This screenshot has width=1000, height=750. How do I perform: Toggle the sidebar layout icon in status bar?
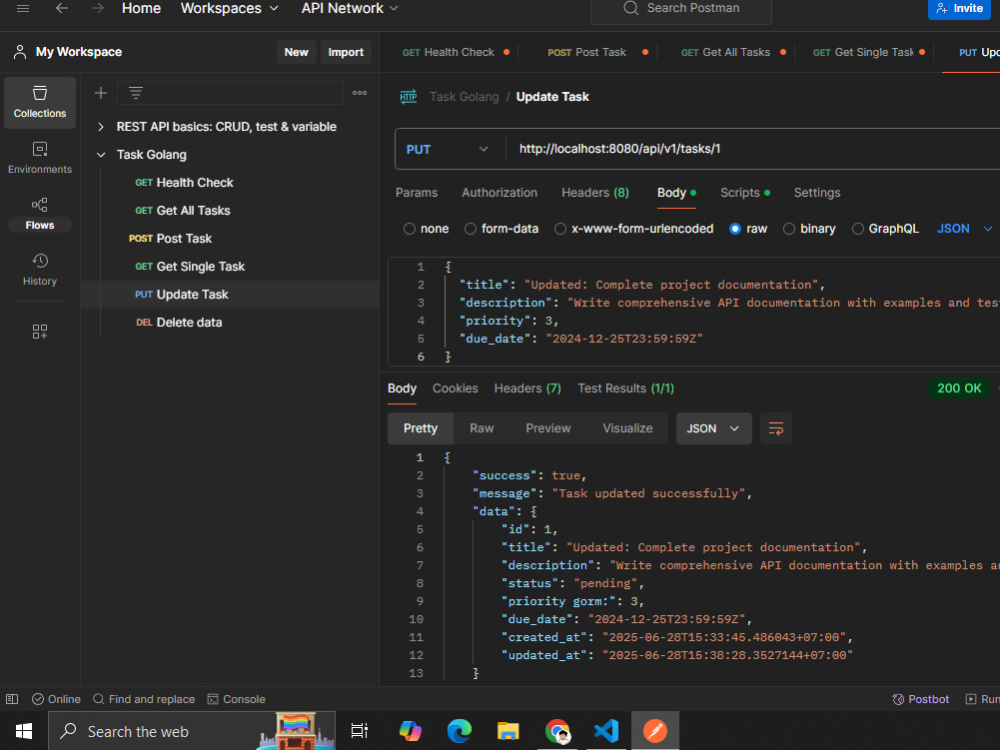click(x=12, y=699)
